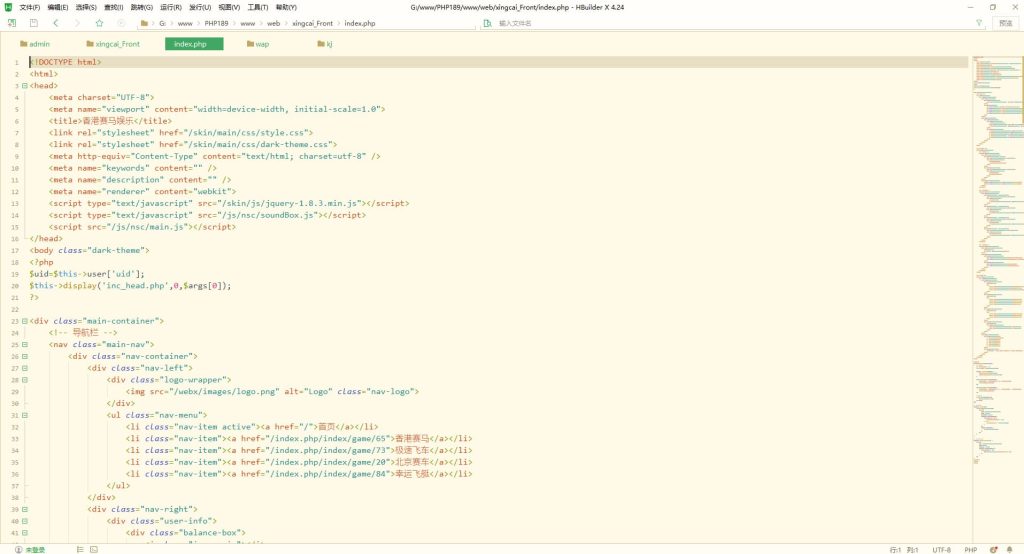Click the UTF-8 encoding in status bar

(x=941, y=550)
